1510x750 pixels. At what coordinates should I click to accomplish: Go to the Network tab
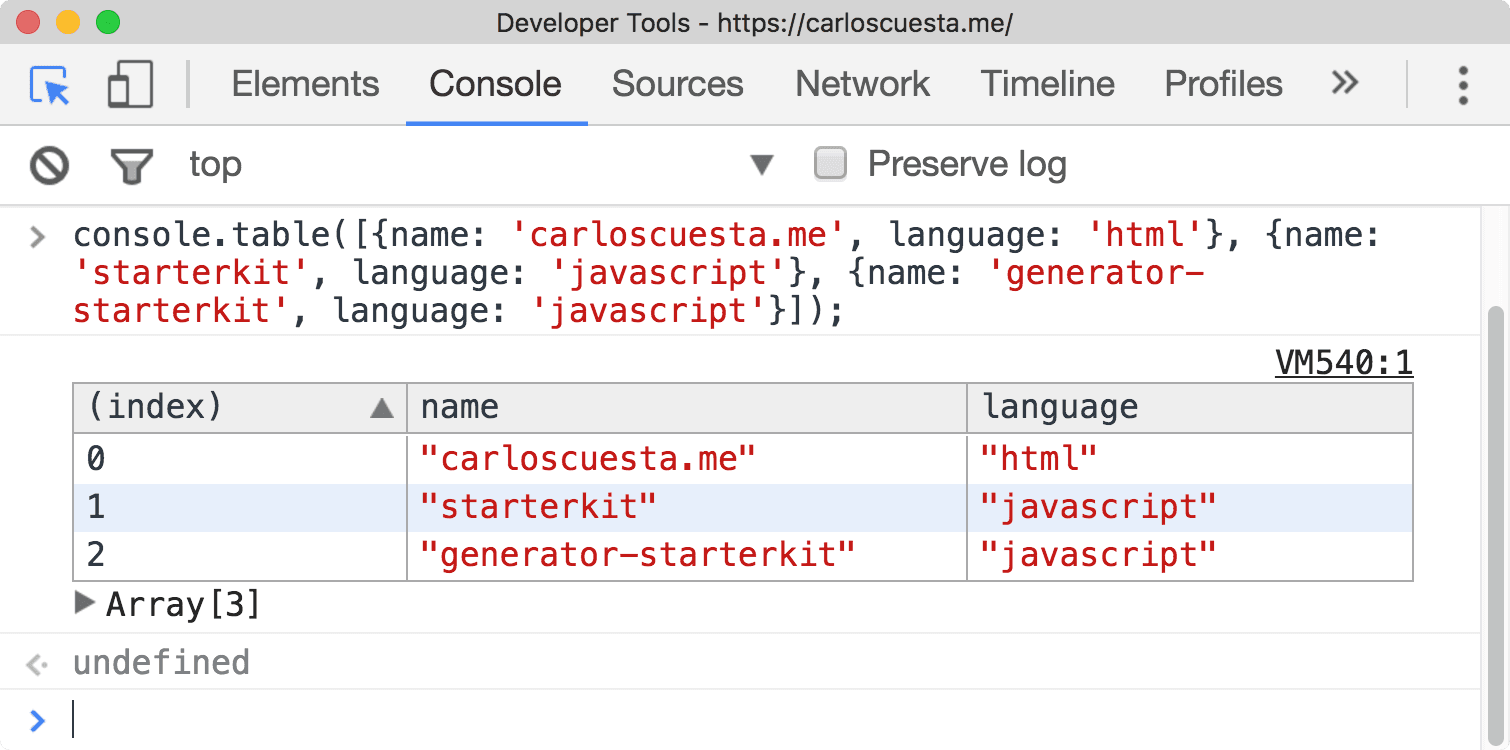(x=862, y=84)
